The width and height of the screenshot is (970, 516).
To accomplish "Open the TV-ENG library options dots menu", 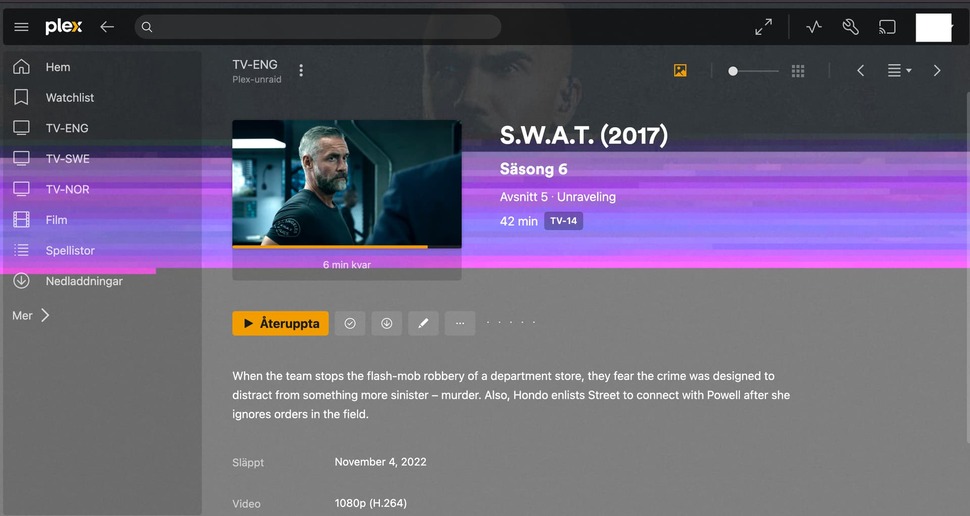I will tap(301, 71).
